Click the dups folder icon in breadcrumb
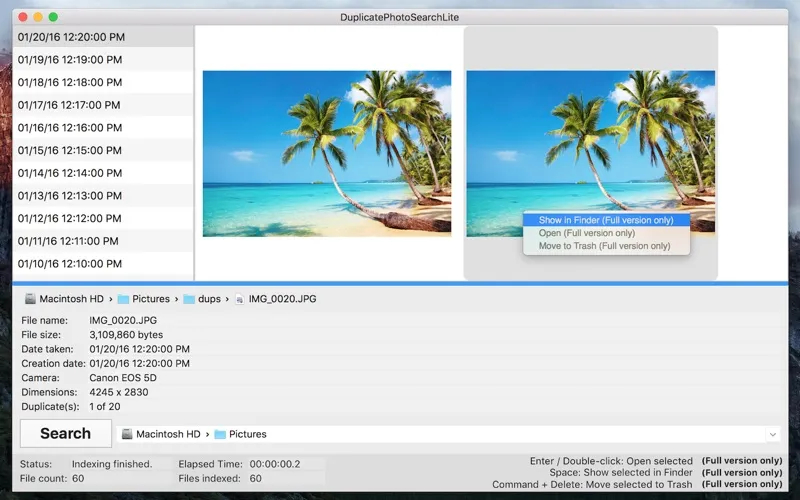 tap(189, 299)
